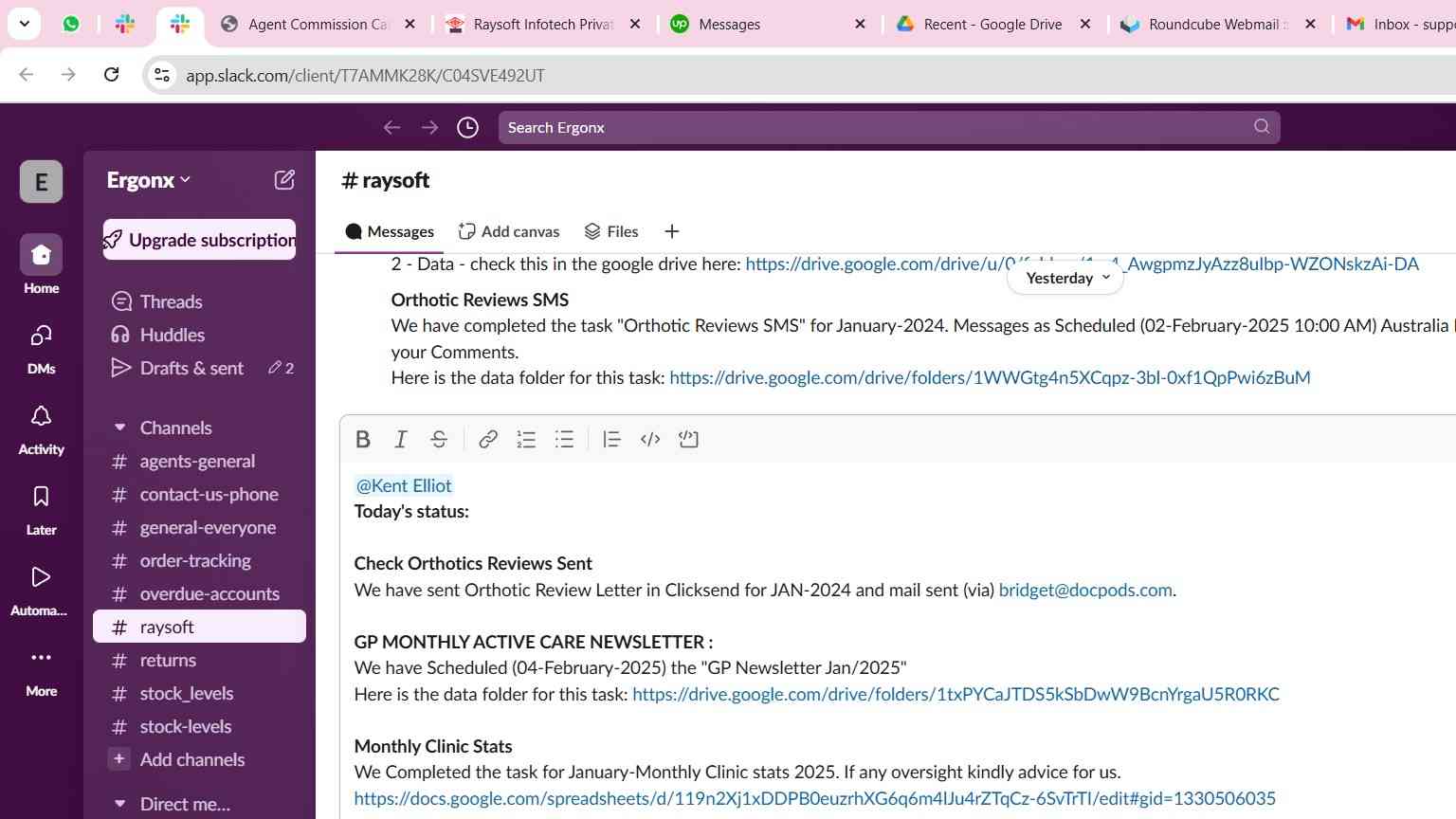Go forward in Slack history
1456x819 pixels.
tap(429, 127)
